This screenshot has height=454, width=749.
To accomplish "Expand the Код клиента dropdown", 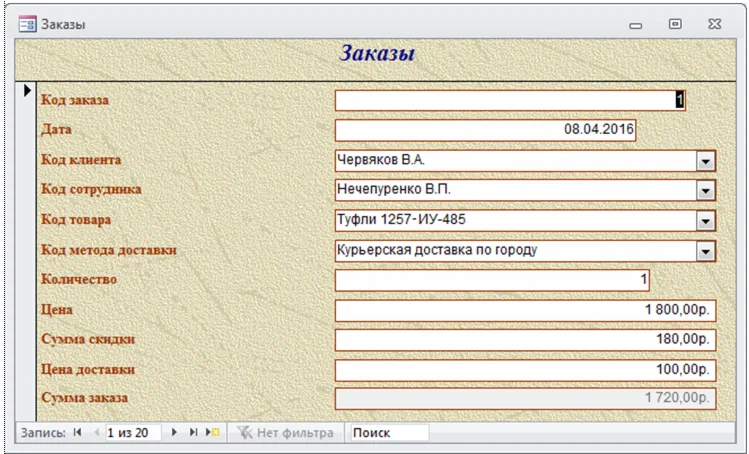I will tap(705, 161).
